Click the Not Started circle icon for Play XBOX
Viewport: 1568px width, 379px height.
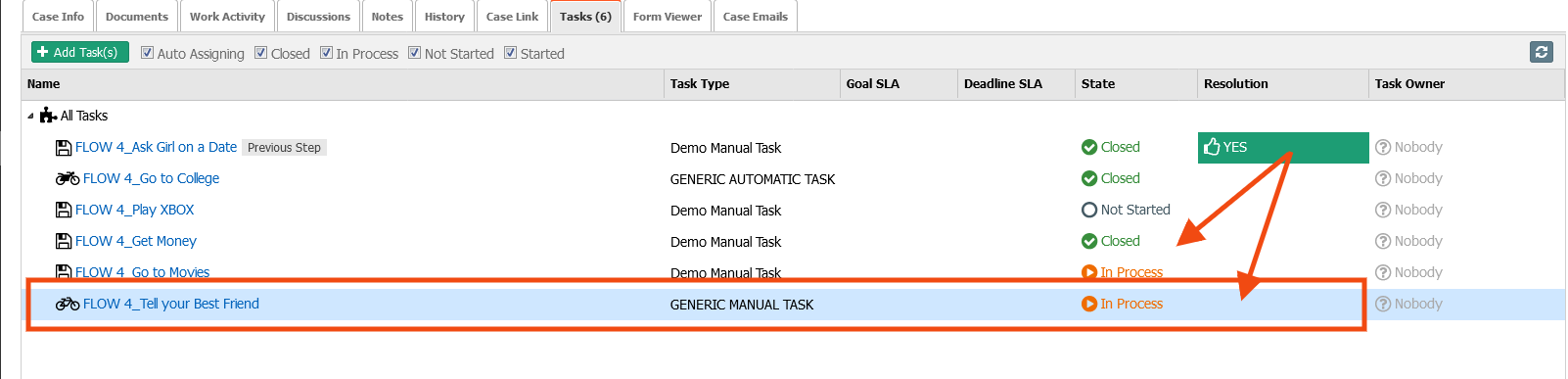[1089, 210]
